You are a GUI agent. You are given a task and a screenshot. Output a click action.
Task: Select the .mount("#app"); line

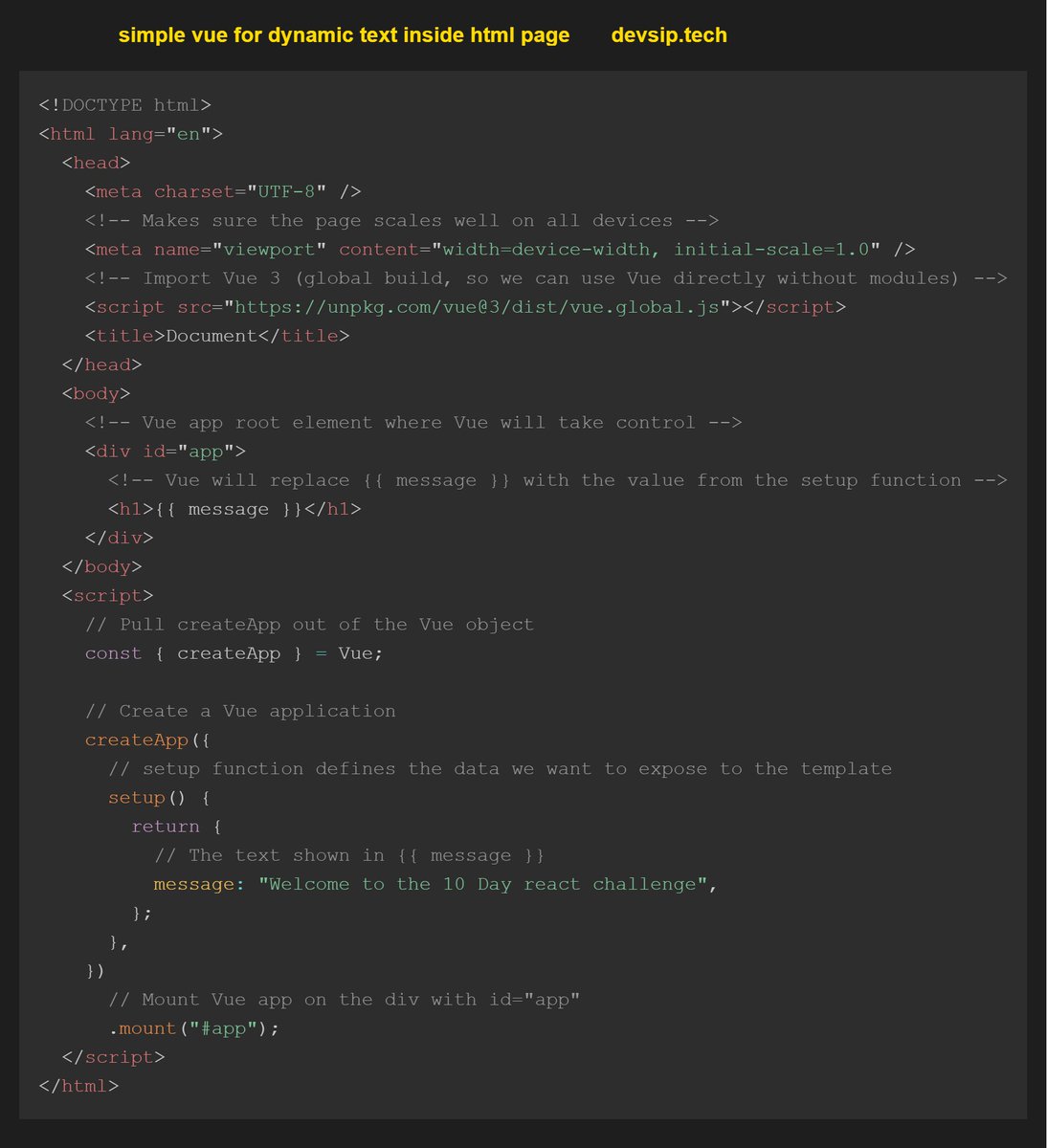[x=194, y=1028]
